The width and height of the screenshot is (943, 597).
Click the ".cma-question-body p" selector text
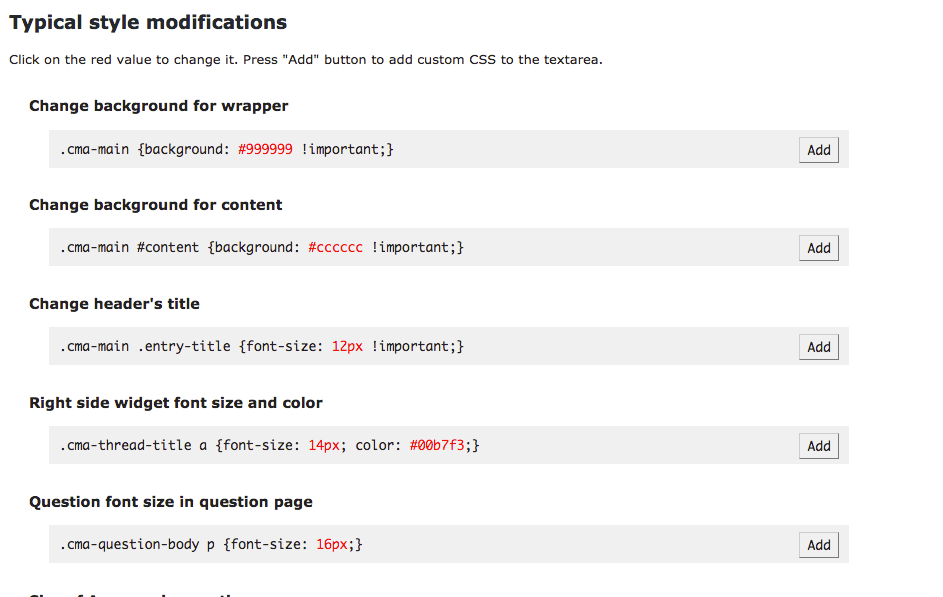137,545
